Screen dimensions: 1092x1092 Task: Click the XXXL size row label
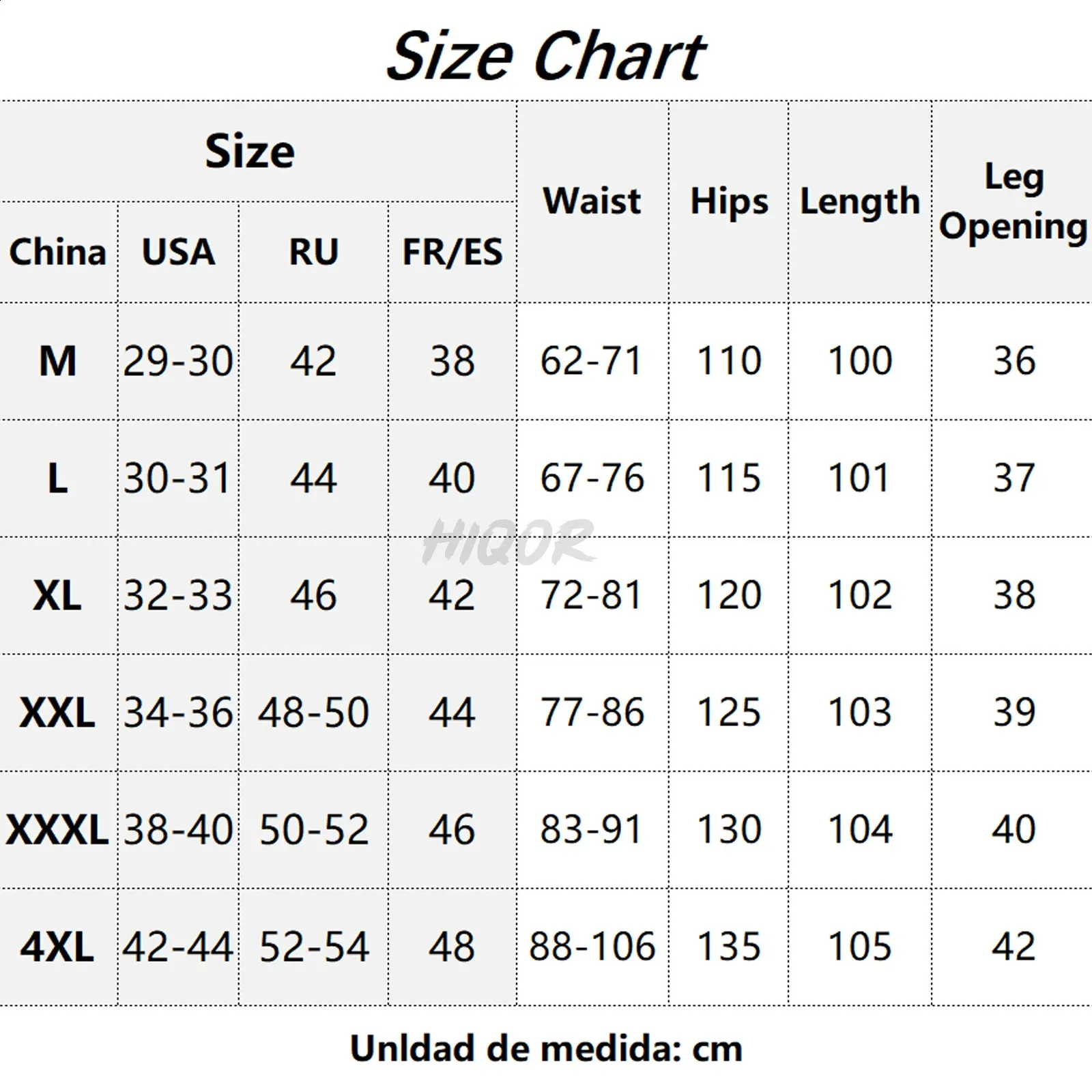58,830
